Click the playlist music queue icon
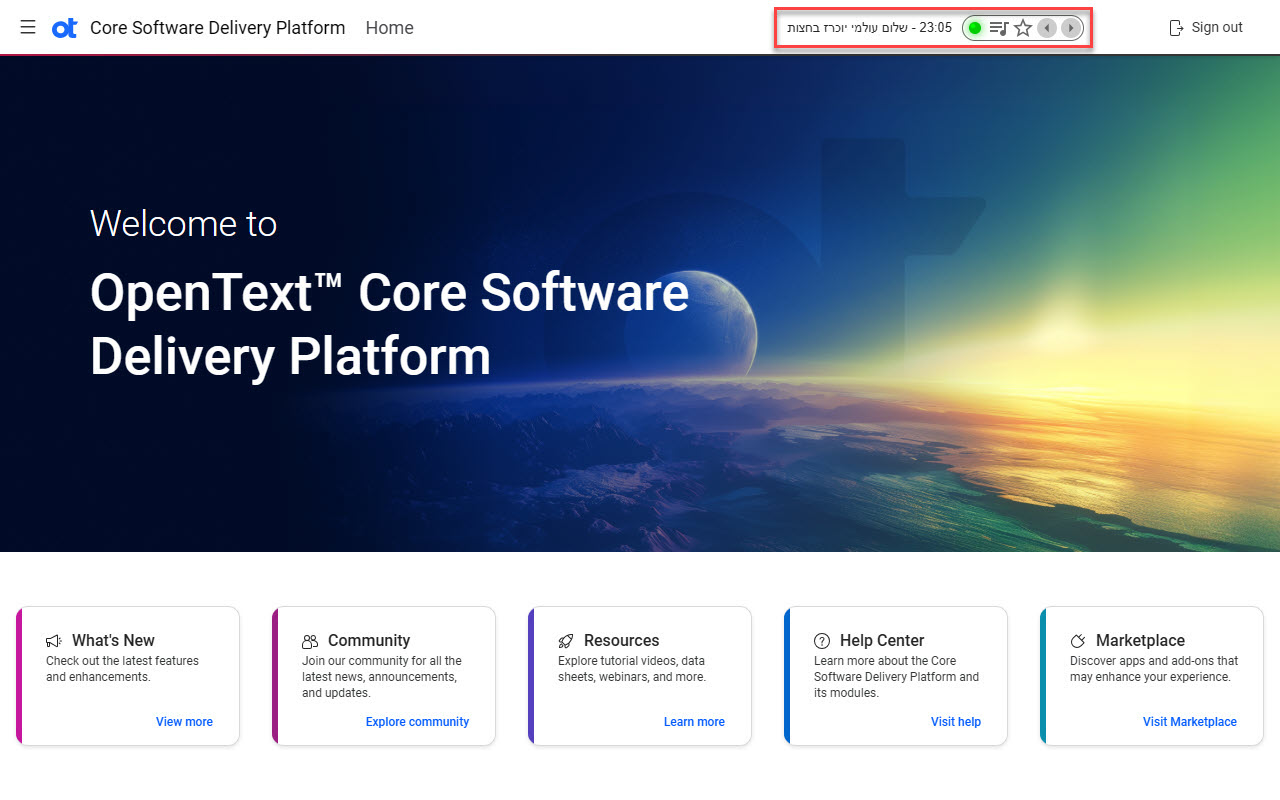 pyautogui.click(x=998, y=28)
